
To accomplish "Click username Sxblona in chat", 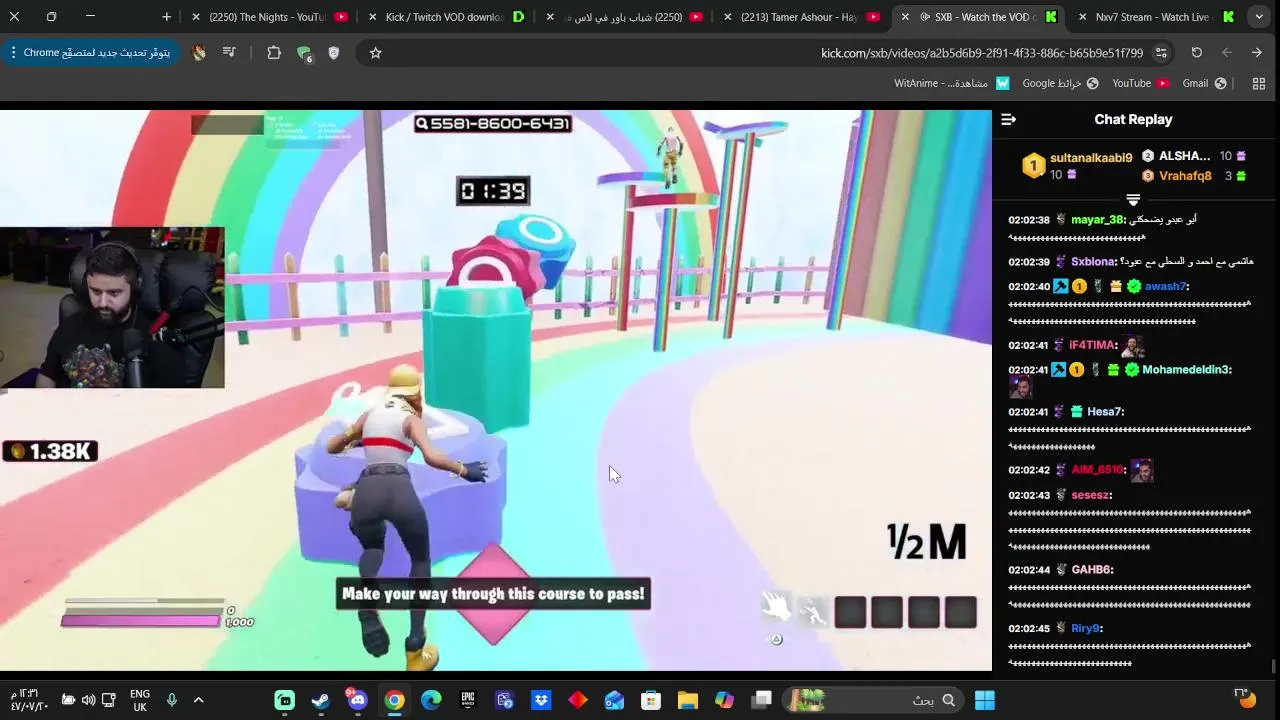I will click(1092, 262).
